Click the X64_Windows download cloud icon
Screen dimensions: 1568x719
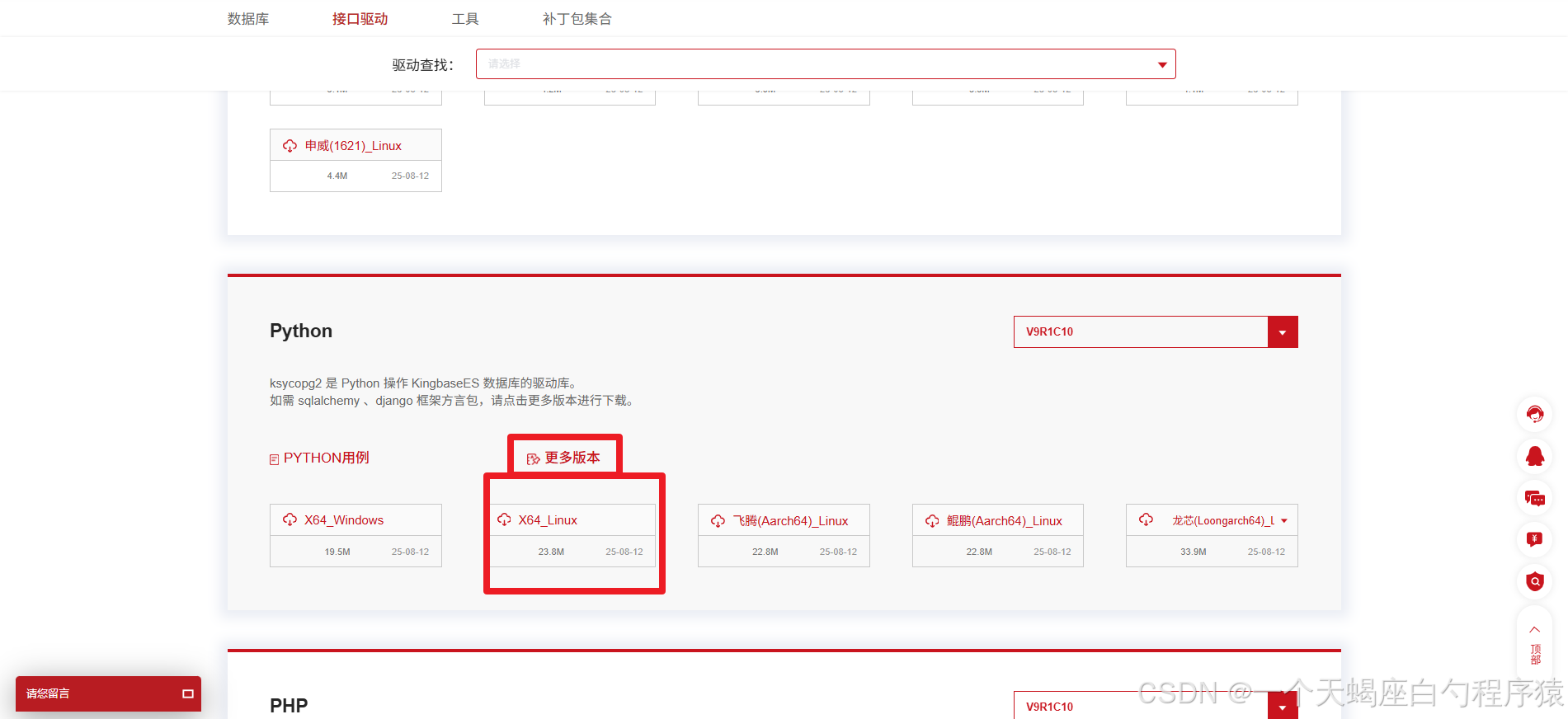pos(290,519)
